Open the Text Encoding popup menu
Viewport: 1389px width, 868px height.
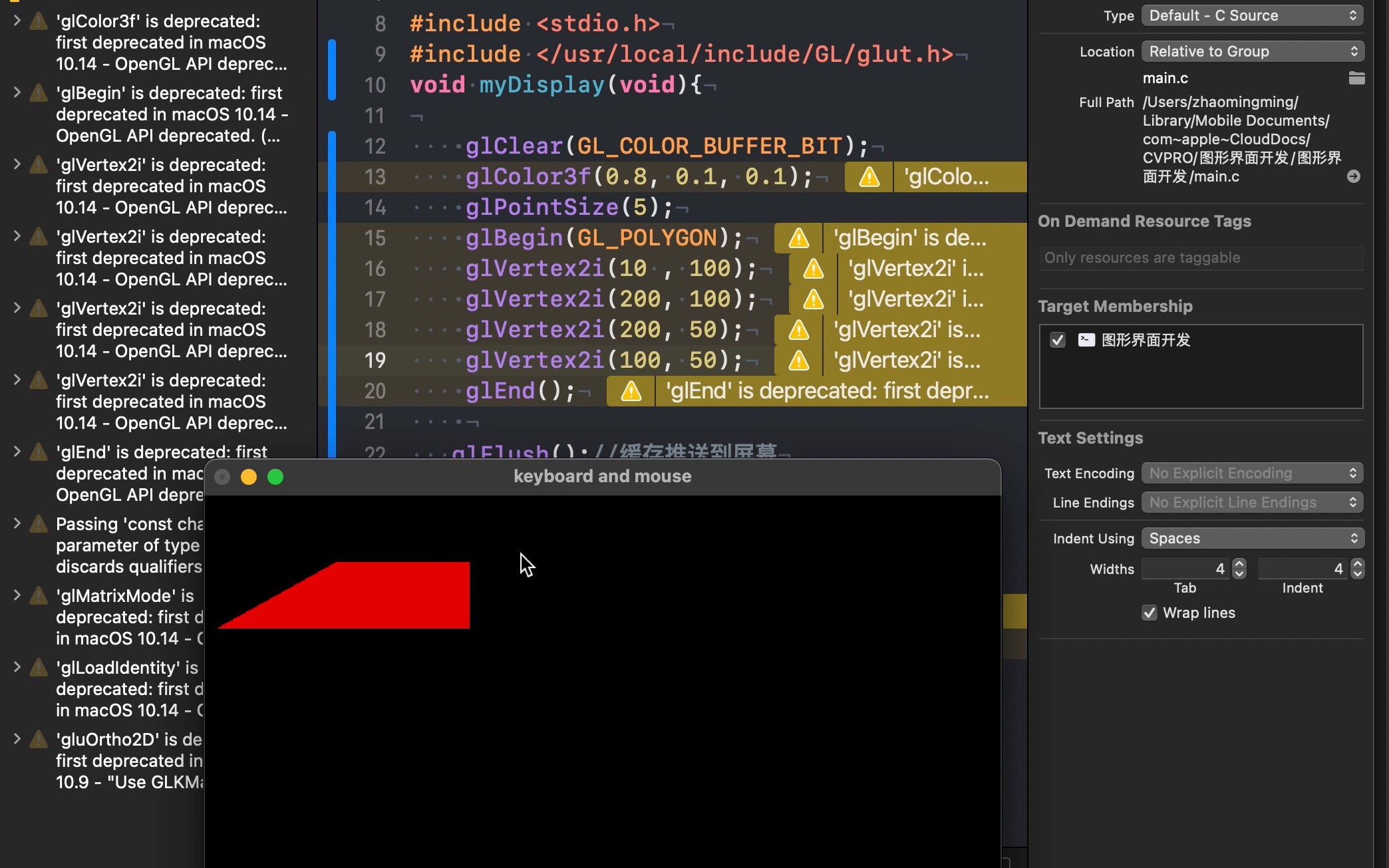[1252, 473]
